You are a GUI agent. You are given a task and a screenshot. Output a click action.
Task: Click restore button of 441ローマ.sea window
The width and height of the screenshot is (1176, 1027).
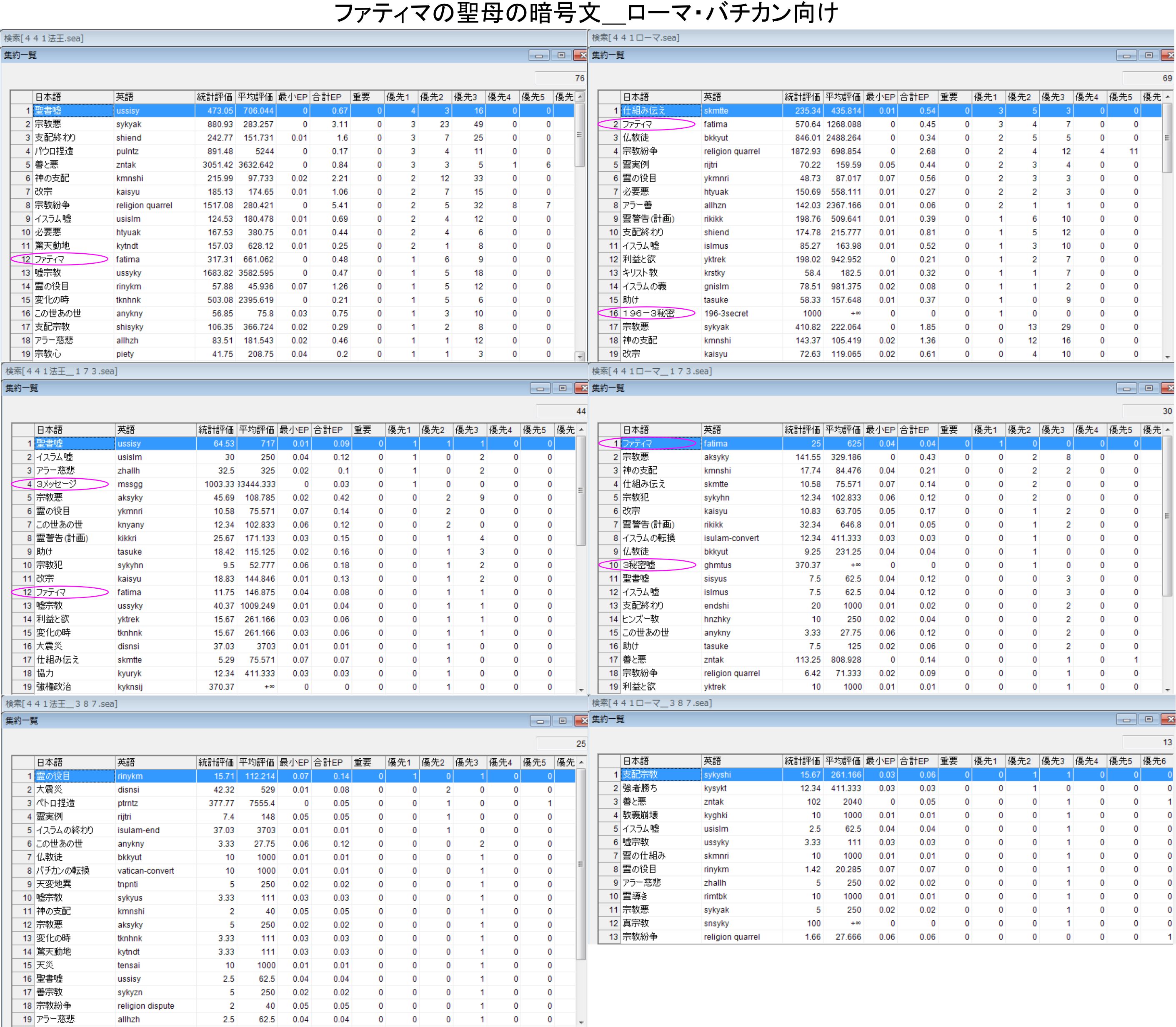point(1148,55)
